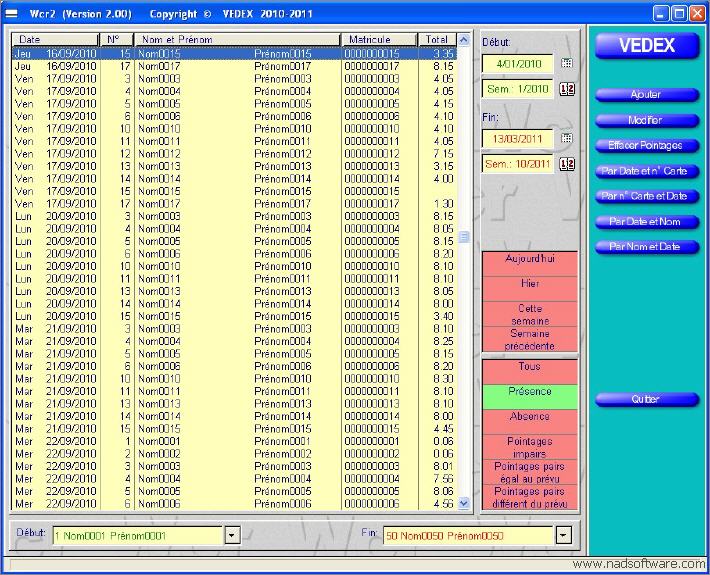The height and width of the screenshot is (575, 710).
Task: Select the row Lun 20/09/2010 Nom0006
Action: [234, 254]
